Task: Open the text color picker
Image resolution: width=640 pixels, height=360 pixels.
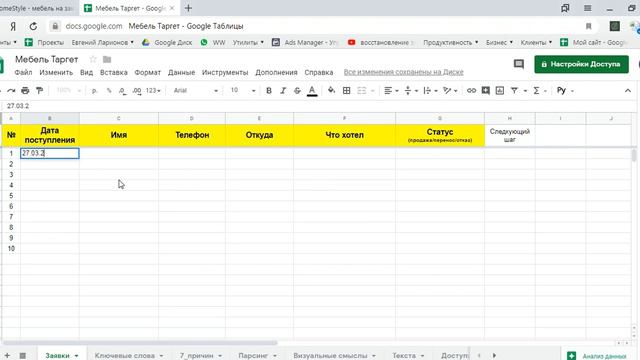Action: pyautogui.click(x=312, y=91)
